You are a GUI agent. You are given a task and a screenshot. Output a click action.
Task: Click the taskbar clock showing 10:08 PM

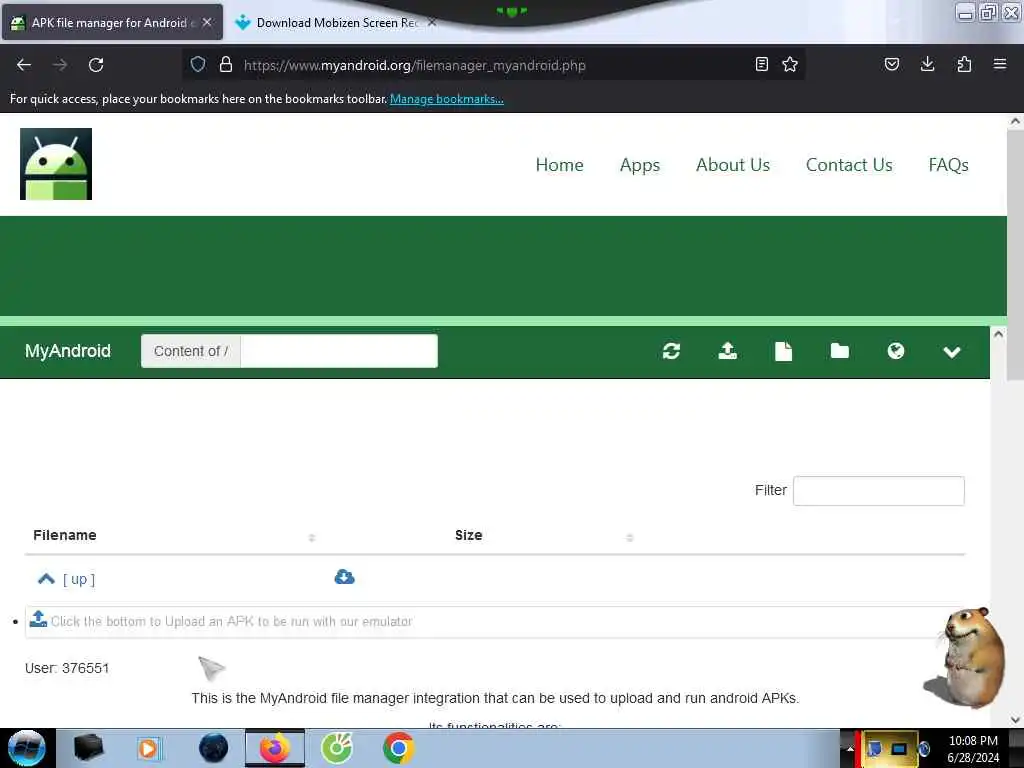(973, 748)
